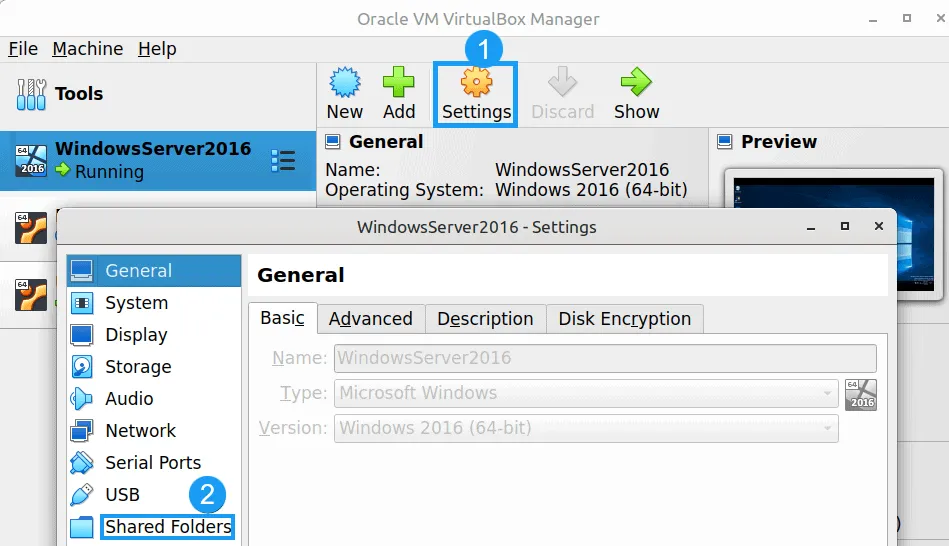Switch to the Disk Encryption tab

pyautogui.click(x=625, y=318)
